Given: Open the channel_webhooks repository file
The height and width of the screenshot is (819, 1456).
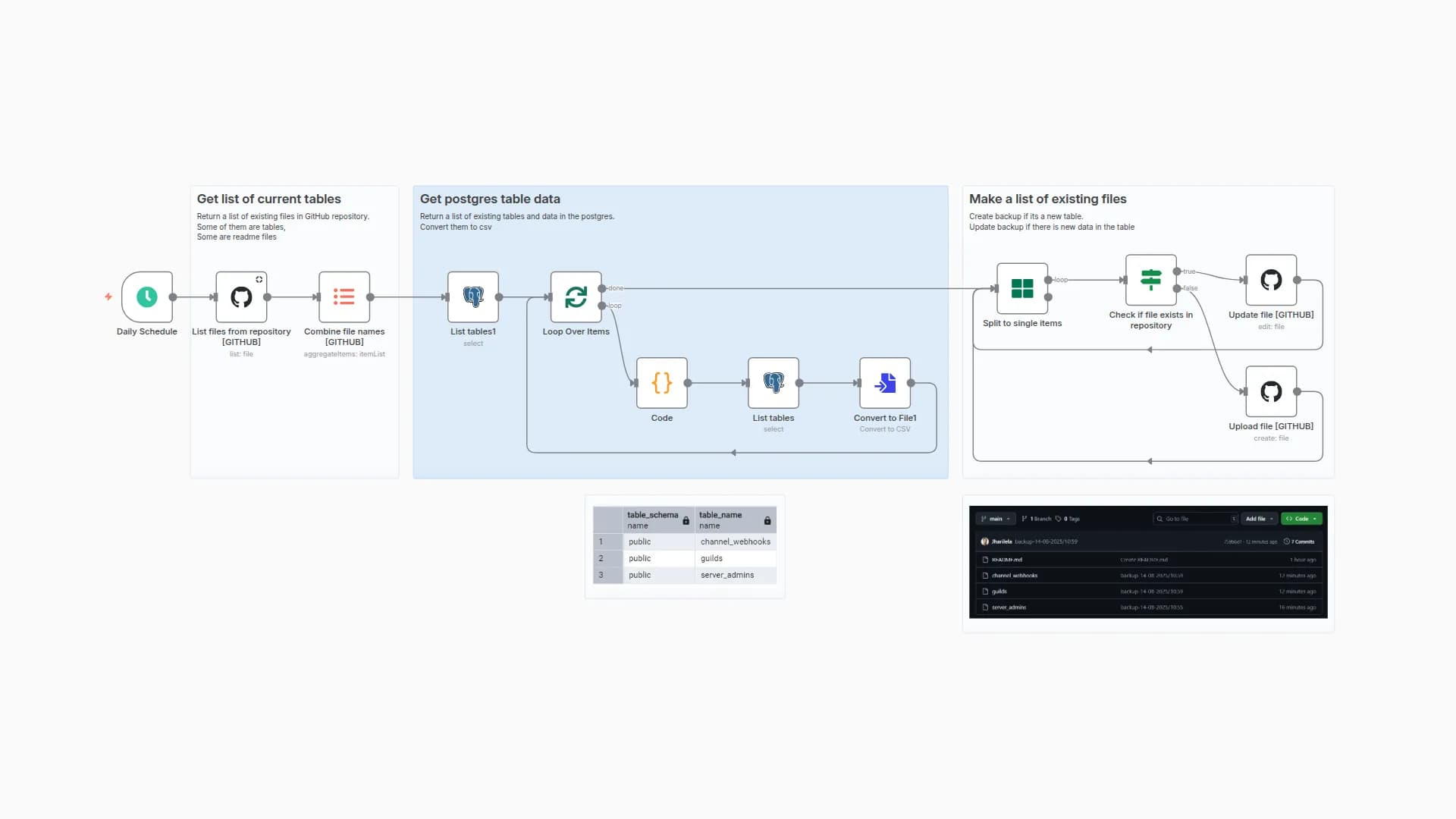Looking at the screenshot, I should [1014, 576].
